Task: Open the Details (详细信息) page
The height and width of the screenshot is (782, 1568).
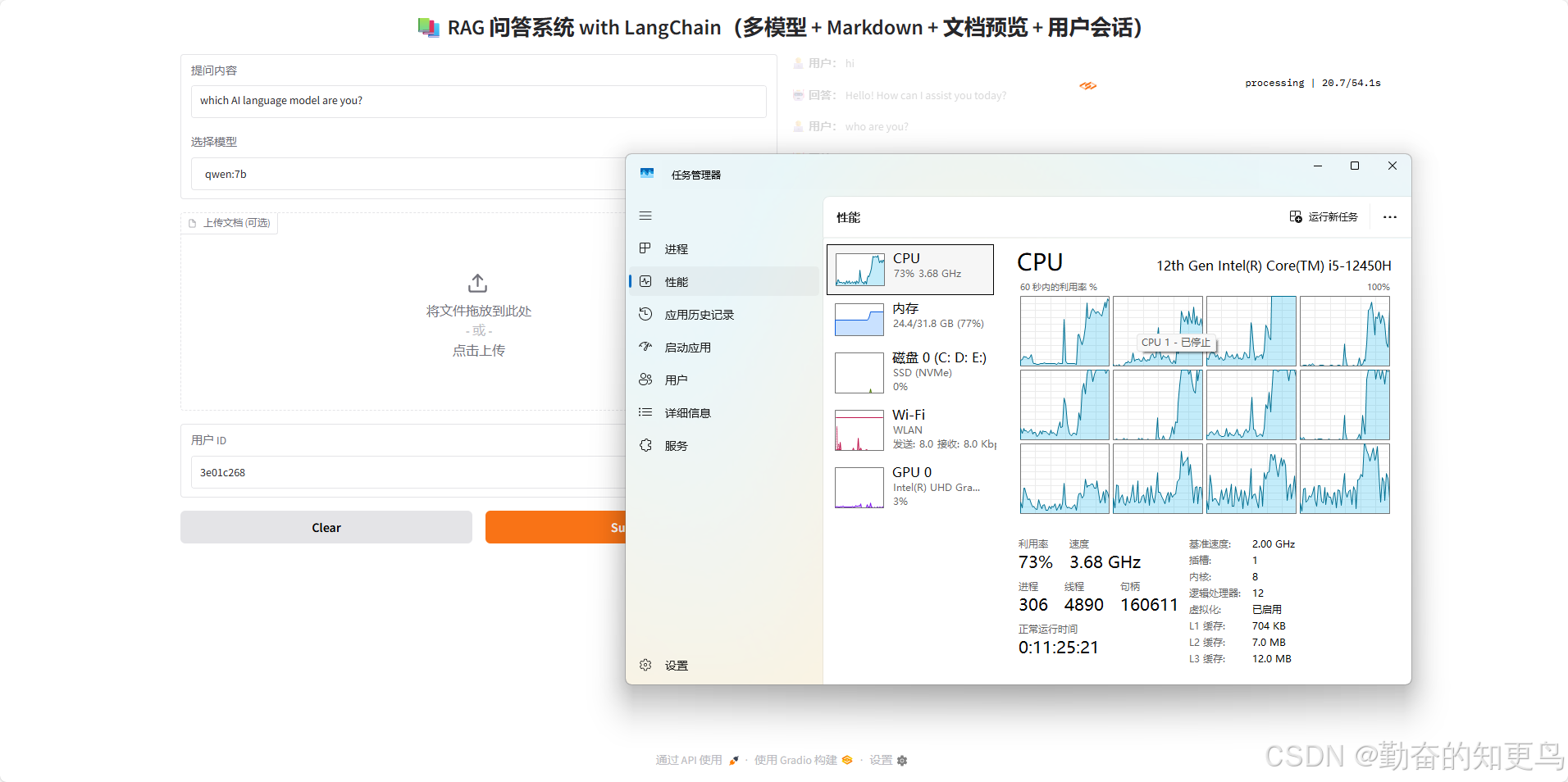Action: (723, 413)
